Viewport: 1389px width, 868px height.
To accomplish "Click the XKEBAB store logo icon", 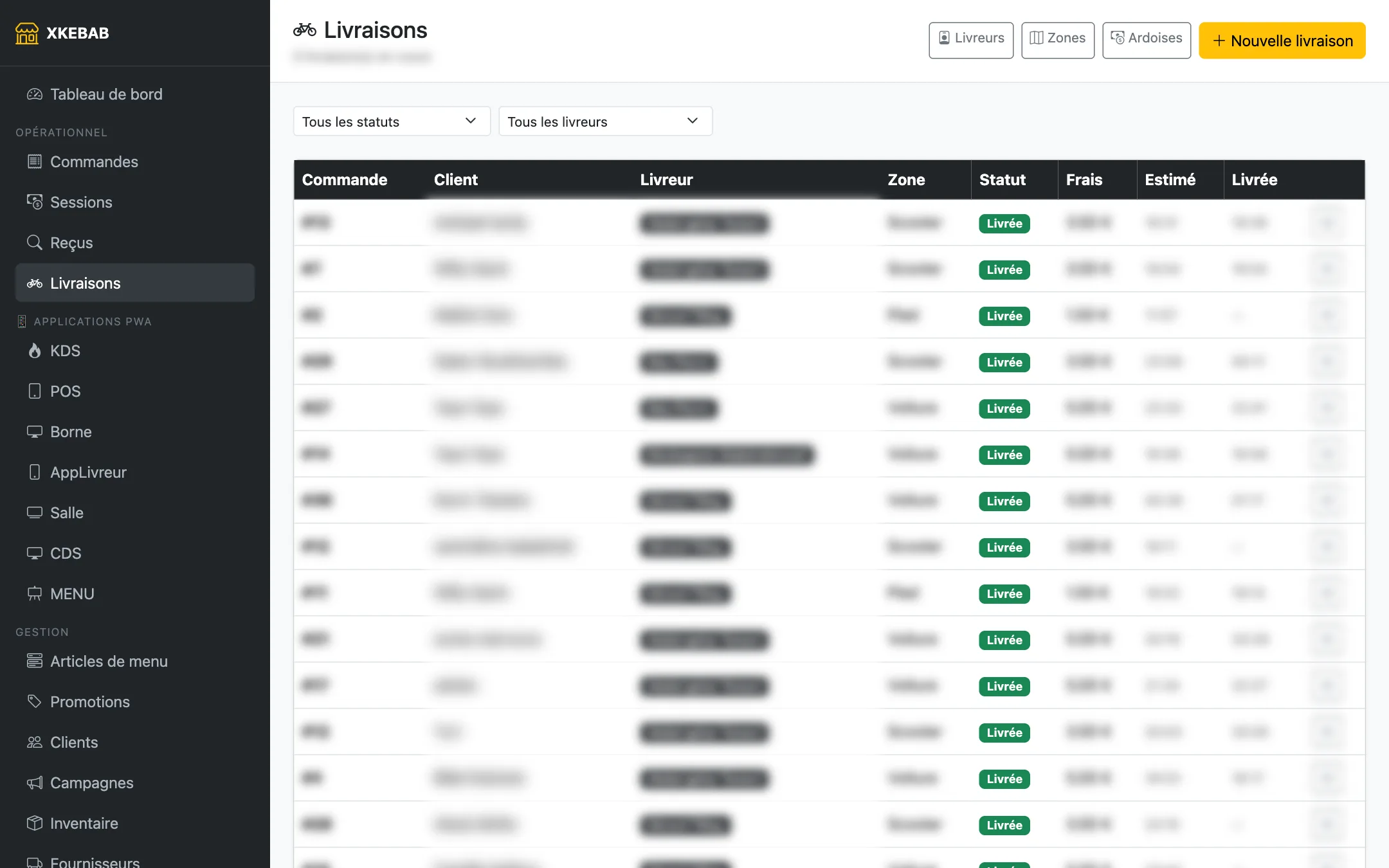I will pos(27,33).
